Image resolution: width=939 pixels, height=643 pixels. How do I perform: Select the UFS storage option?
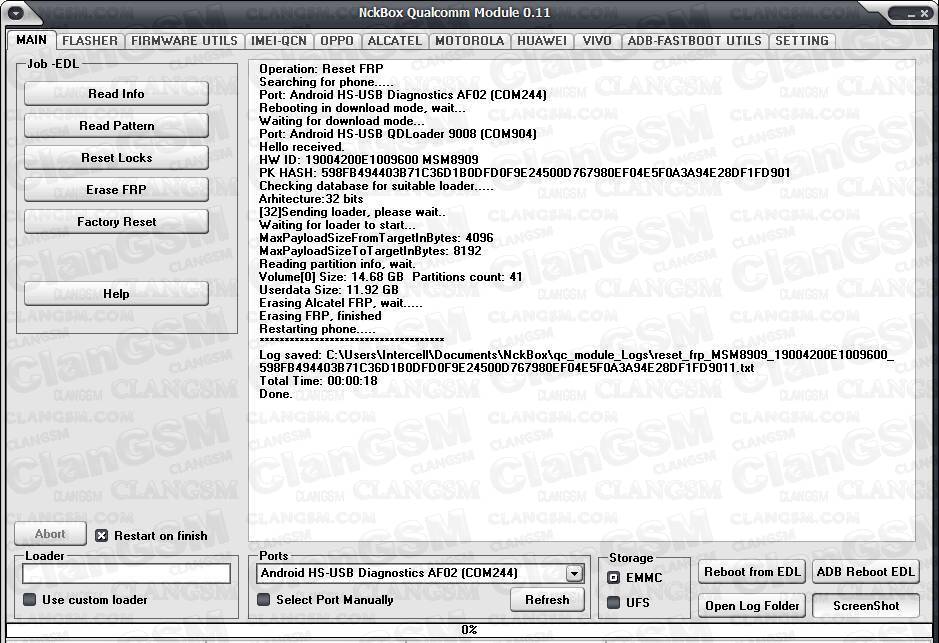click(x=613, y=603)
